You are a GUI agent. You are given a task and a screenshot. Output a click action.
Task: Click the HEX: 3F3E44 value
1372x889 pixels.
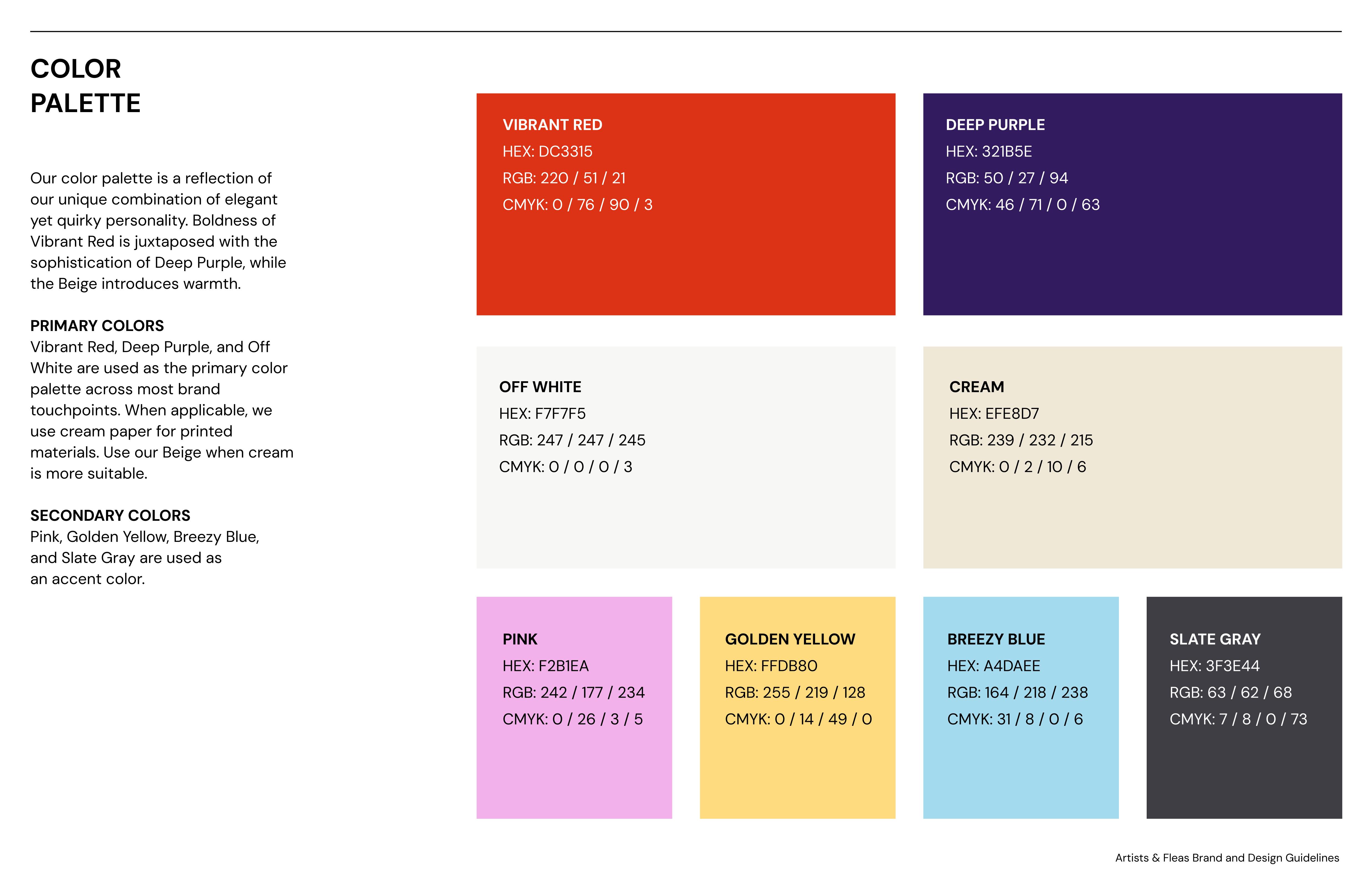(x=1214, y=666)
